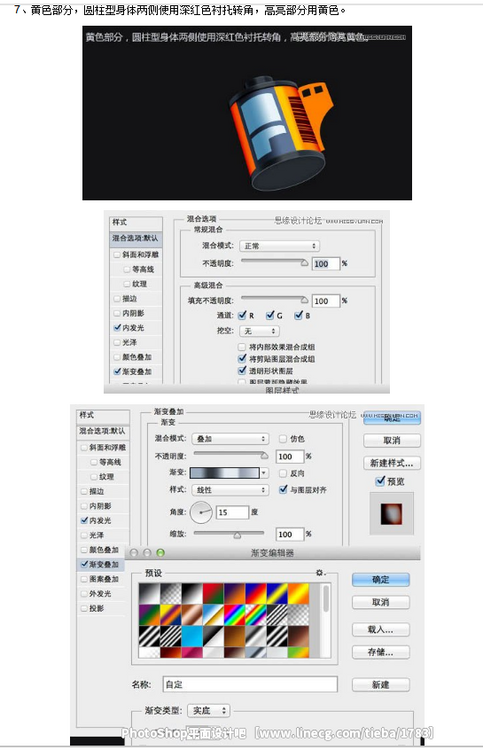Image resolution: width=483 pixels, height=750 pixels.
Task: Click 取消 in the Layer Style dialog
Action: [x=392, y=441]
